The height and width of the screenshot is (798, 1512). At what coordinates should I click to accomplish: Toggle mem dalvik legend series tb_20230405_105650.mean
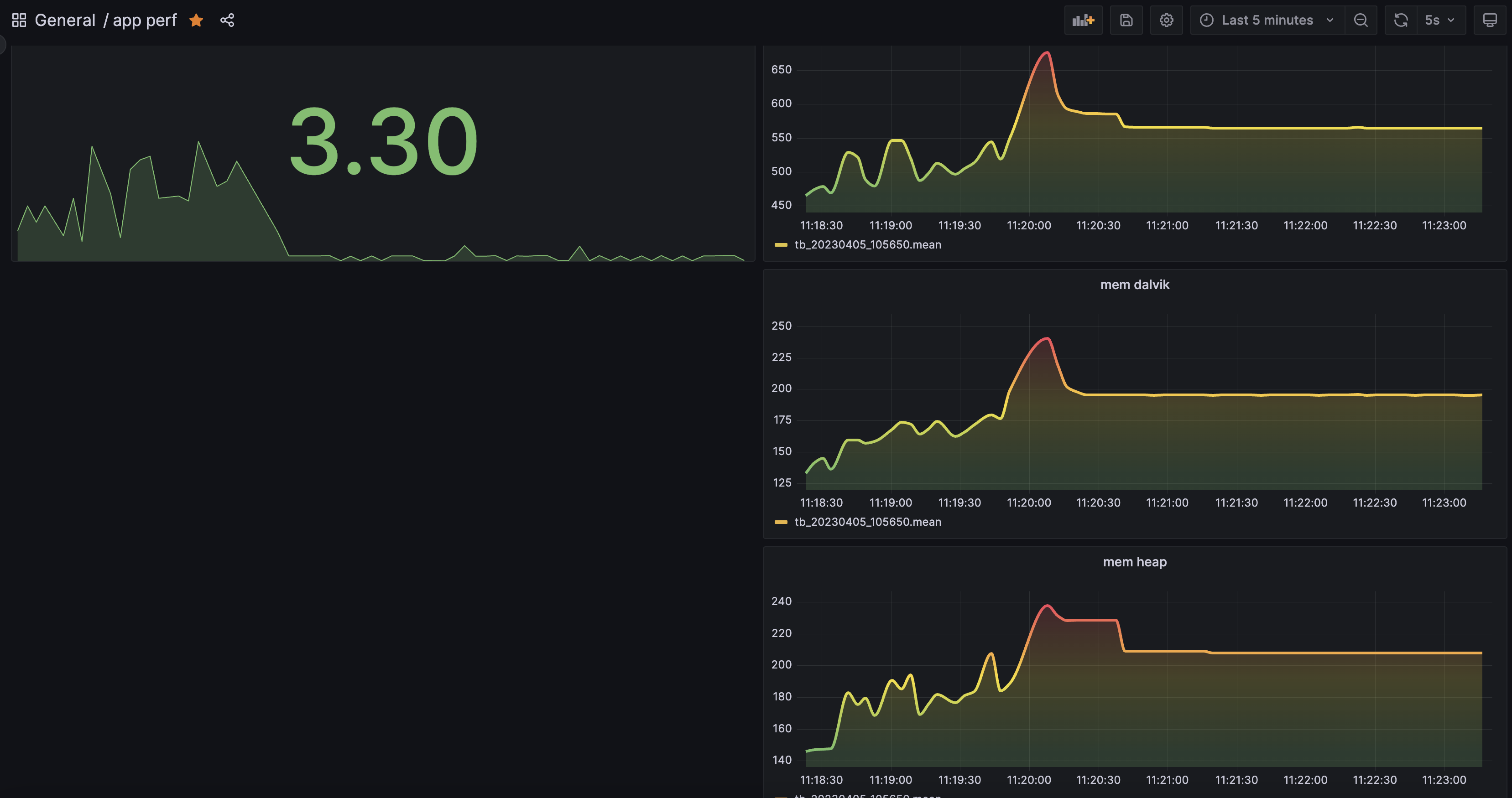867,522
